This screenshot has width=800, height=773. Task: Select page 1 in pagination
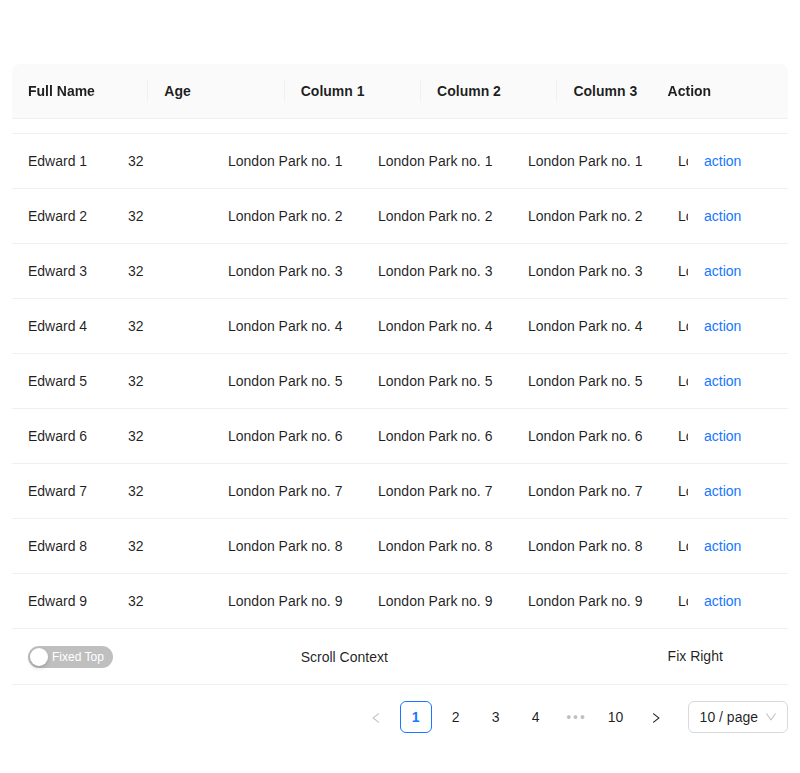tap(416, 717)
